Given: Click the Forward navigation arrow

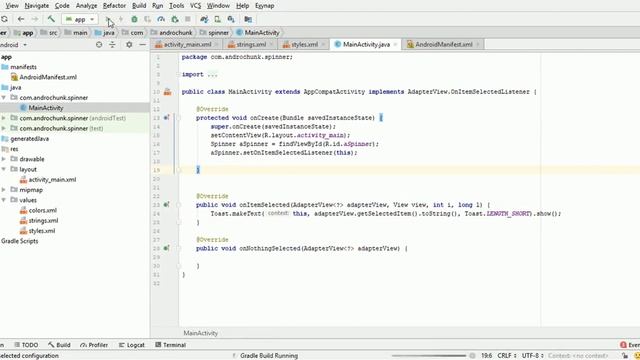Looking at the screenshot, I should (x=35, y=19).
